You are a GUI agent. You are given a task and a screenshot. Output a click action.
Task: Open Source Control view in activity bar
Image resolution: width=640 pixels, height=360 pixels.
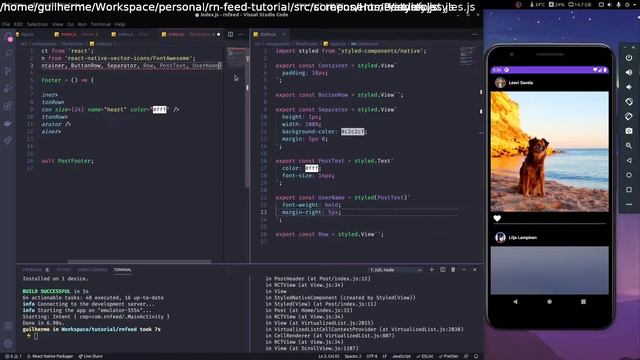pos(8,71)
